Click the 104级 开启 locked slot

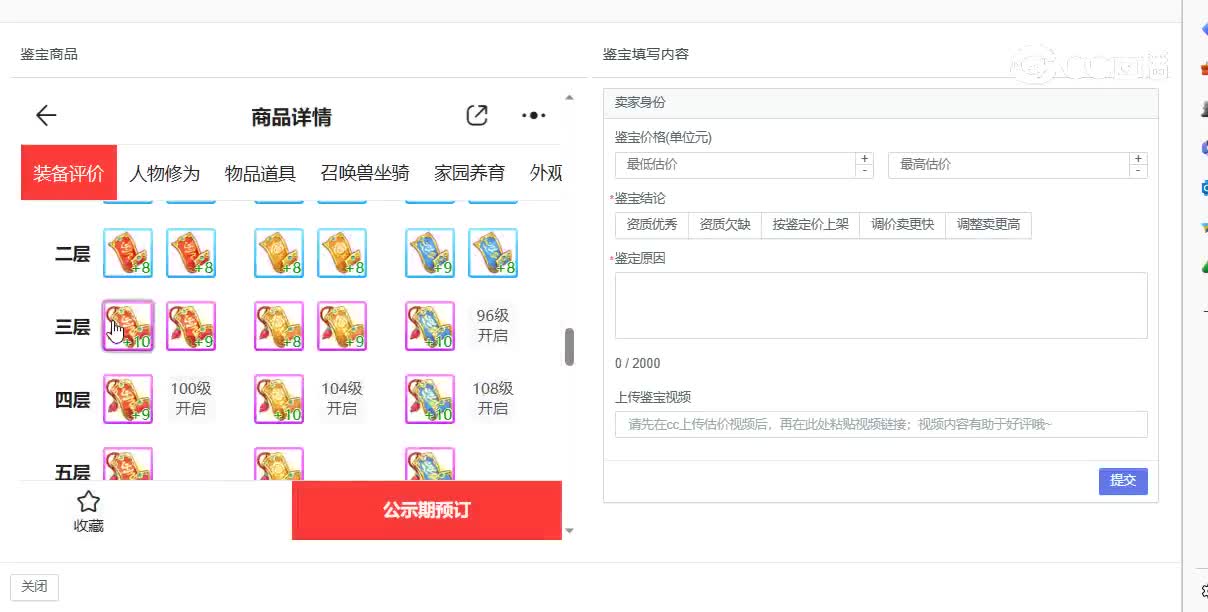click(342, 399)
